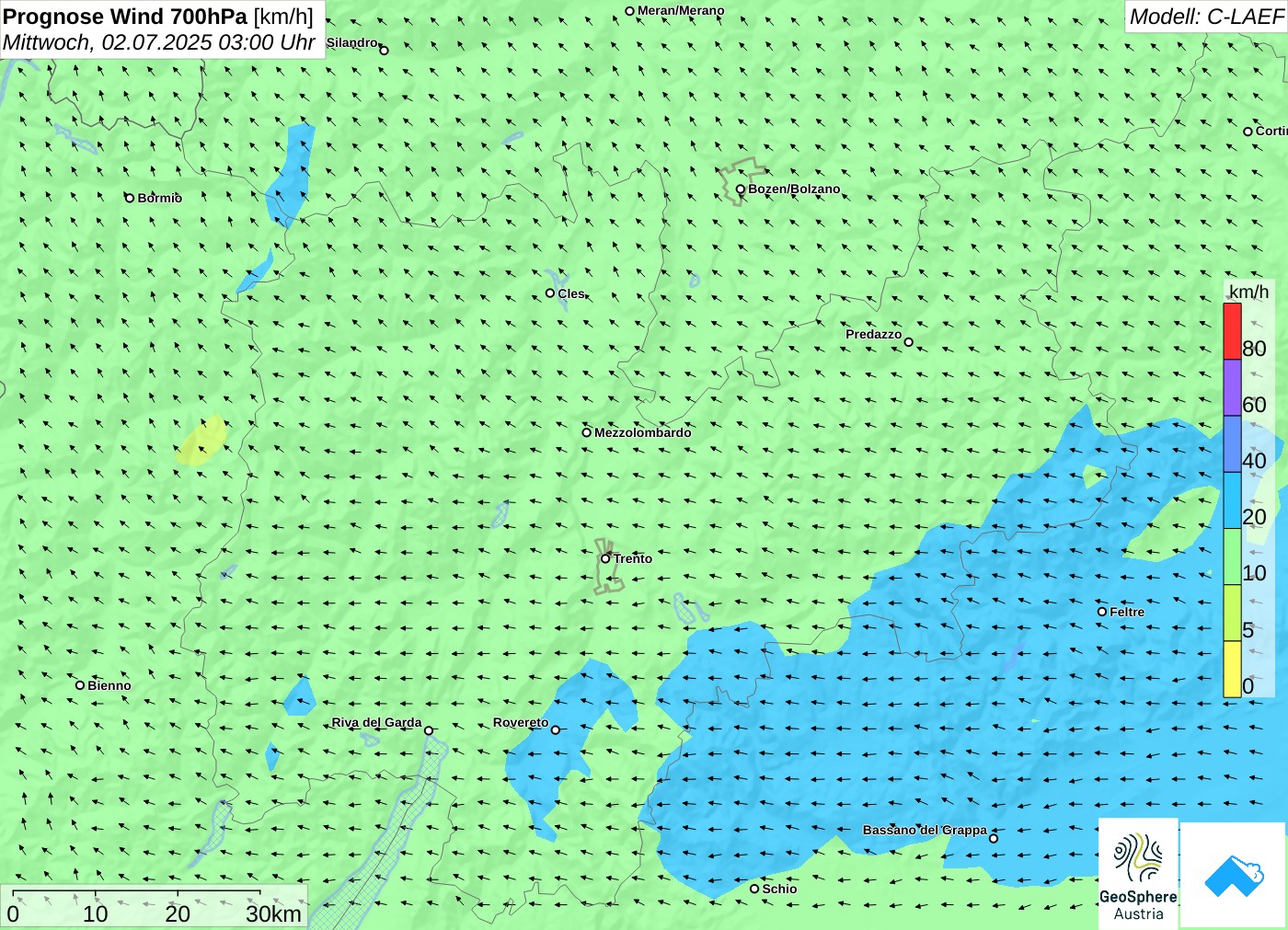
Task: Click the title Prognose Wind 700hPa
Action: [125, 17]
